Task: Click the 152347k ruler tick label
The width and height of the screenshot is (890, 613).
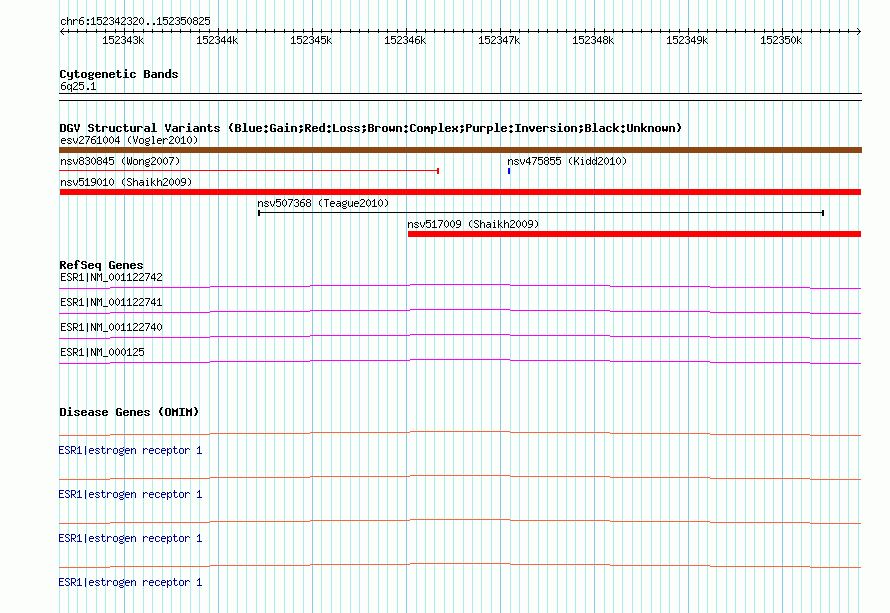Action: tap(499, 40)
